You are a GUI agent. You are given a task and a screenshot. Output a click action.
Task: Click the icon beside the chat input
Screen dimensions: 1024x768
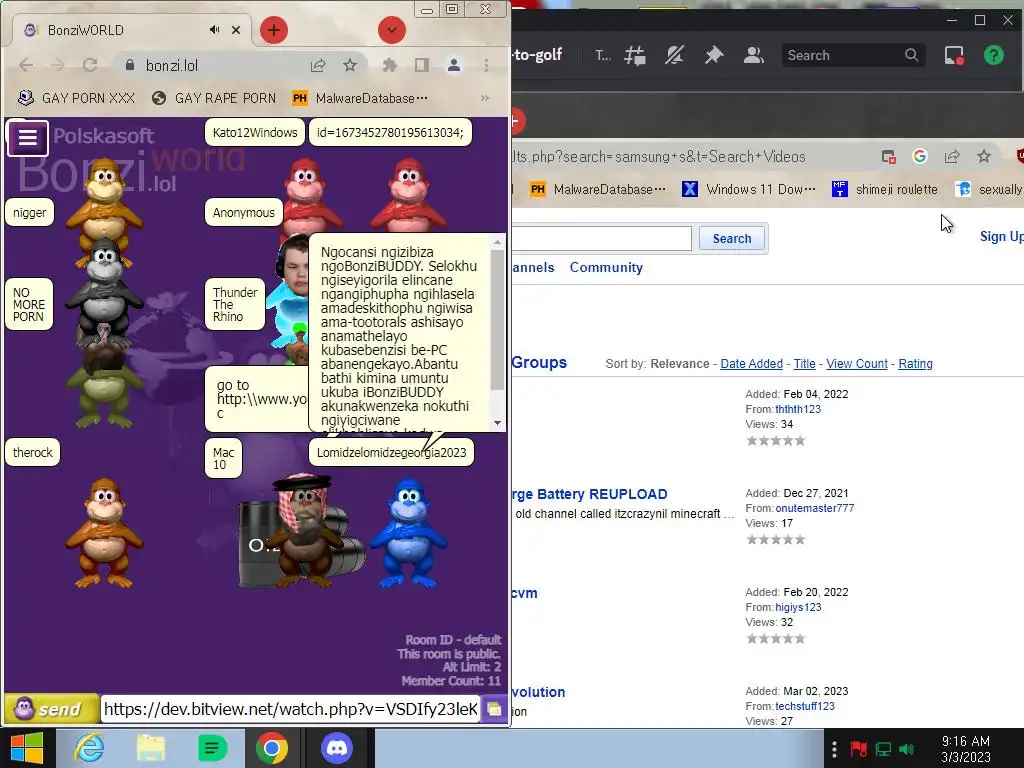coord(494,709)
